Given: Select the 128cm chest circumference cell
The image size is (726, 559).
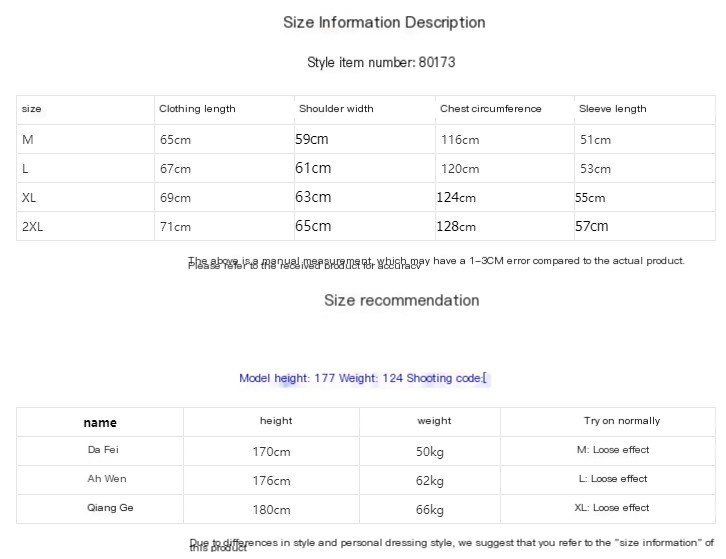Looking at the screenshot, I should point(456,227).
